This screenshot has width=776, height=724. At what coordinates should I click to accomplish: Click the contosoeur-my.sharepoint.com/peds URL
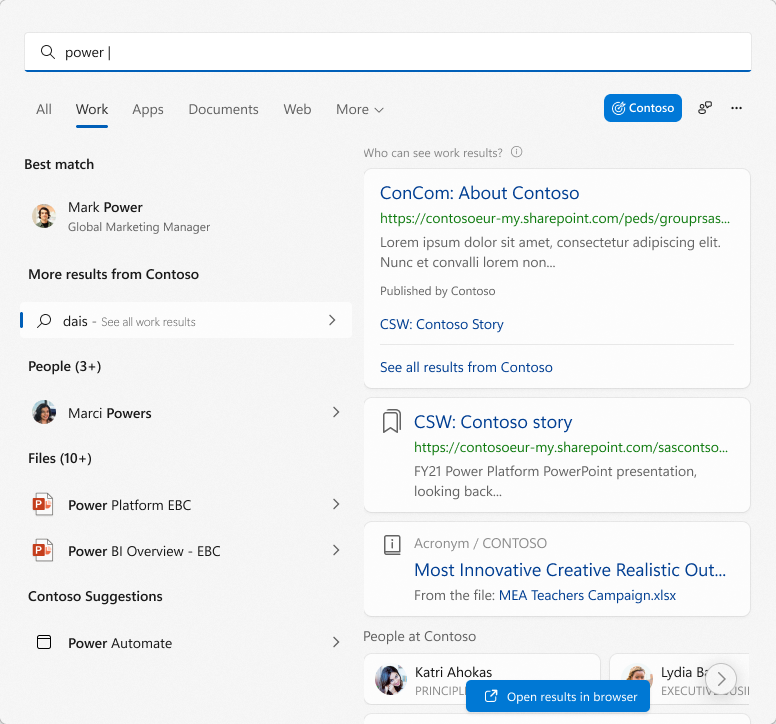tap(555, 218)
